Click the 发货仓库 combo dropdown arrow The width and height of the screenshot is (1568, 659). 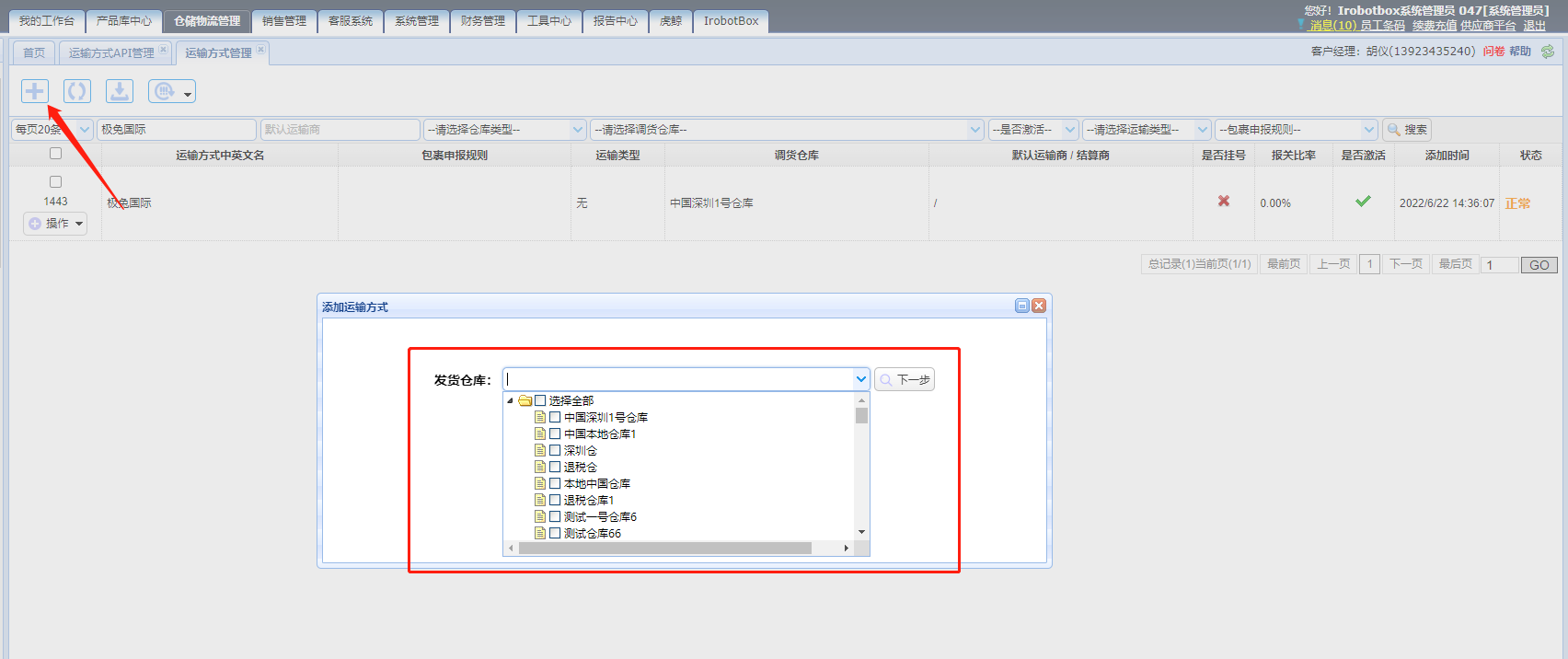pos(860,379)
